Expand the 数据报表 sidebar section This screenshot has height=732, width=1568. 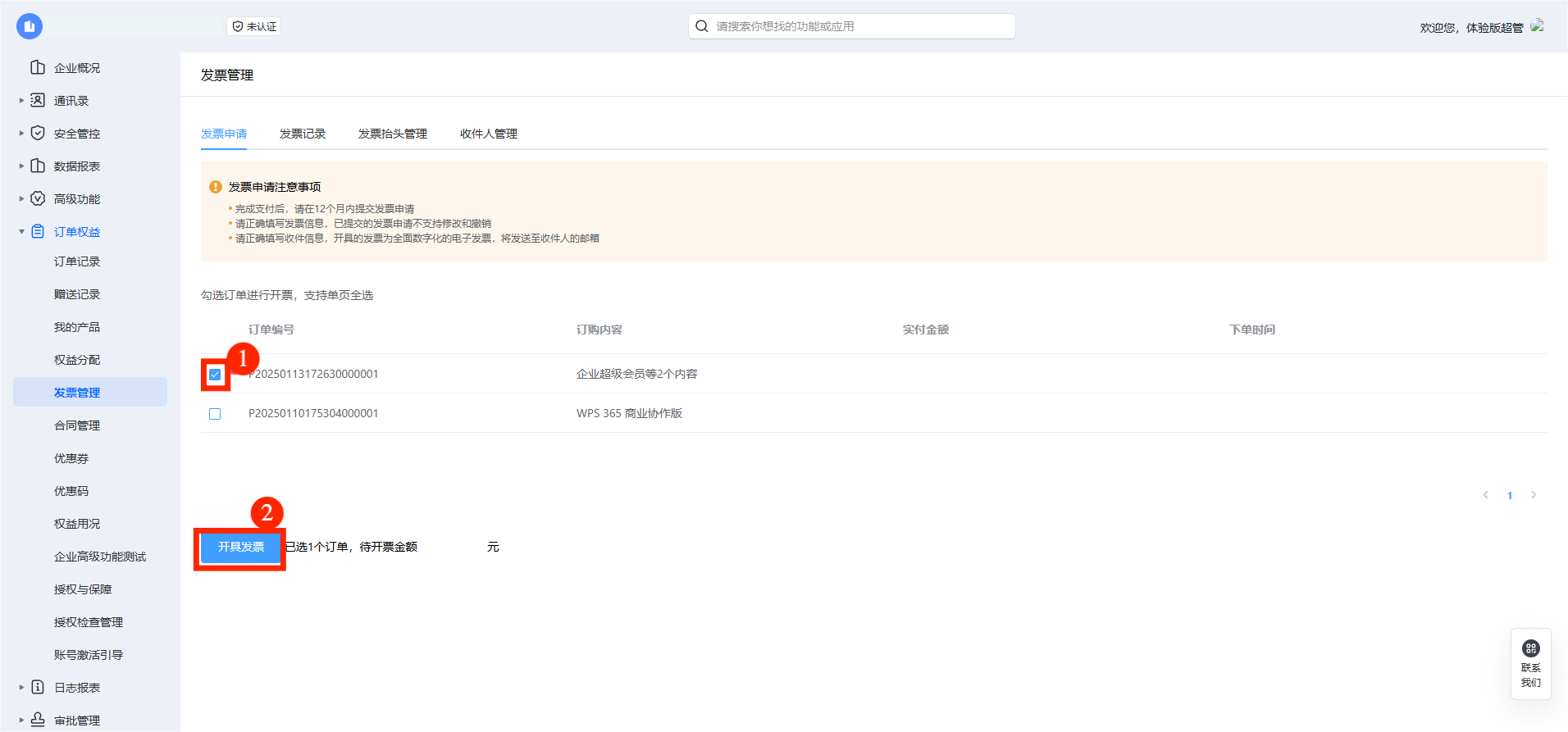pyautogui.click(x=21, y=166)
